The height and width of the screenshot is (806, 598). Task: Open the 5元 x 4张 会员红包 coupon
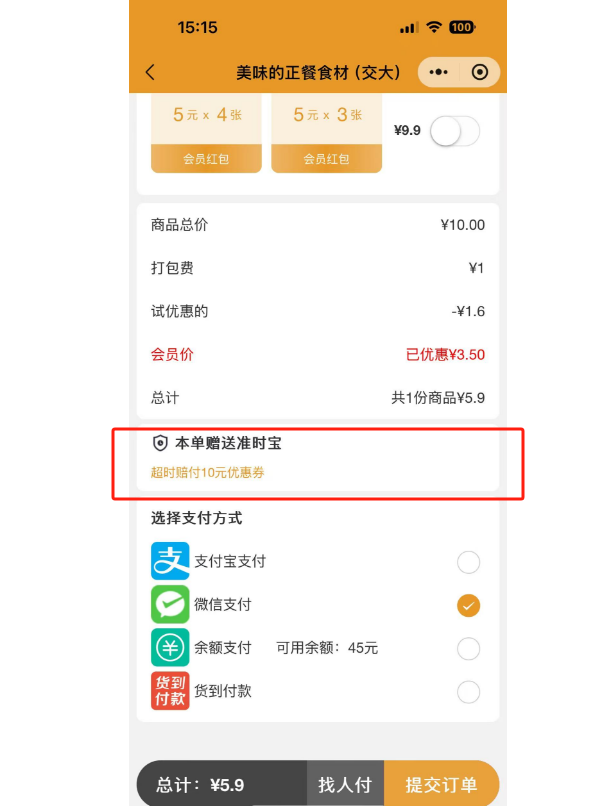click(x=206, y=133)
